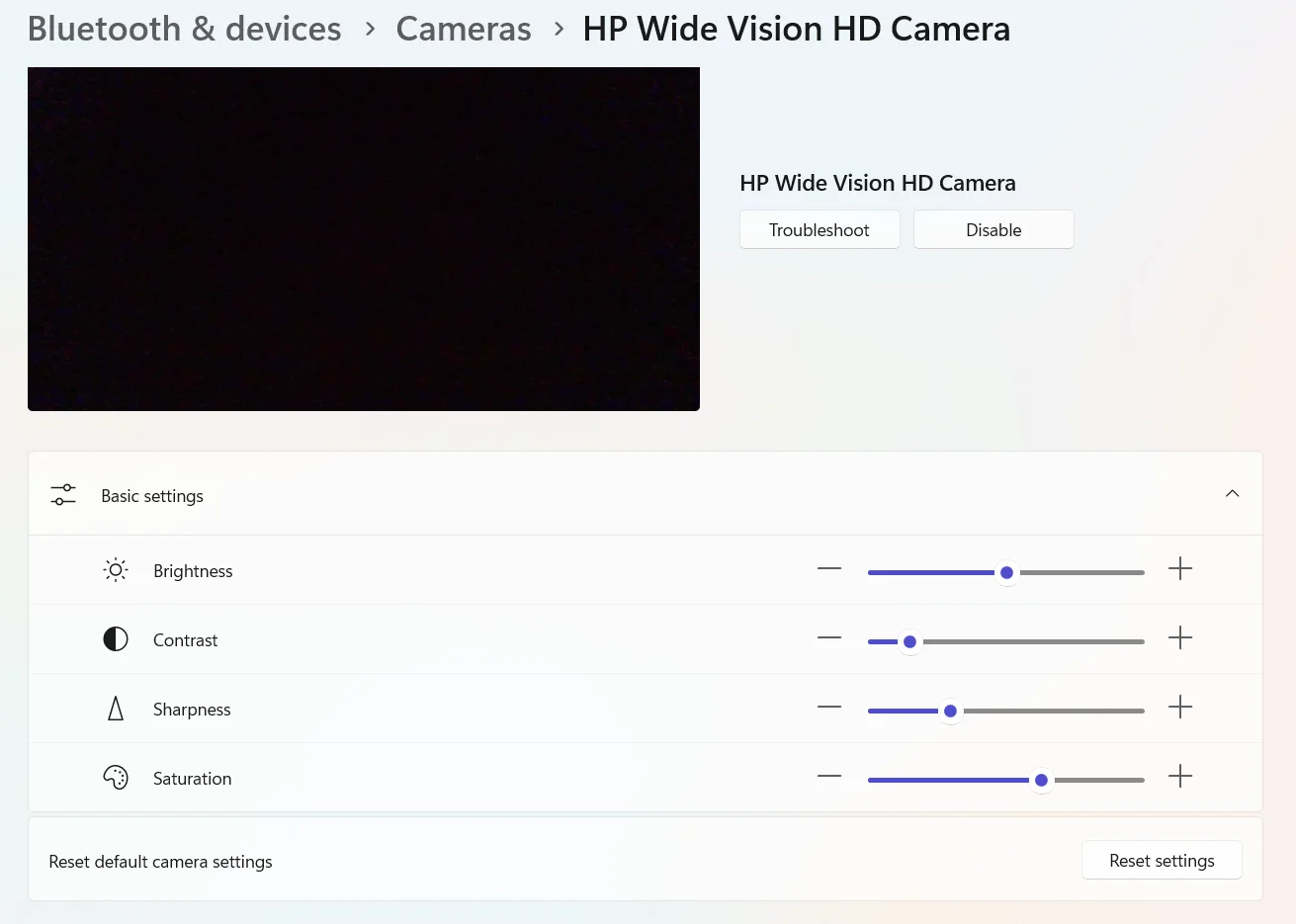1296x924 pixels.
Task: Click the Basic settings label
Action: coord(152,496)
